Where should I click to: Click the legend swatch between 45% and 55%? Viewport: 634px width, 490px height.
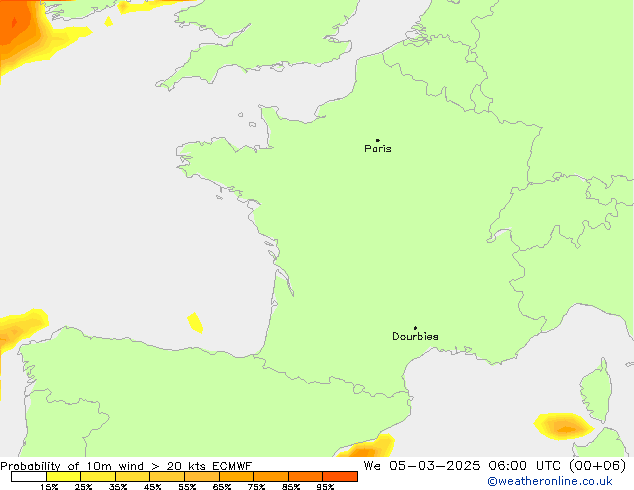pyautogui.click(x=167, y=477)
